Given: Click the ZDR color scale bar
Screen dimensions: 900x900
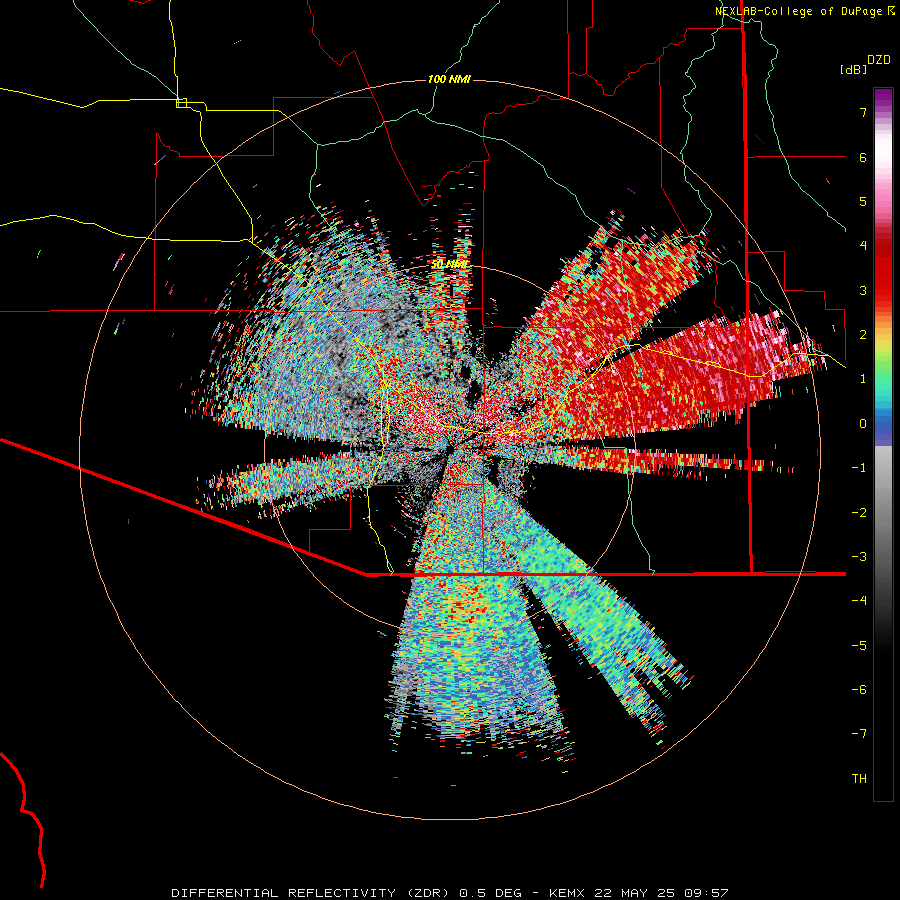Looking at the screenshot, I should (x=883, y=444).
